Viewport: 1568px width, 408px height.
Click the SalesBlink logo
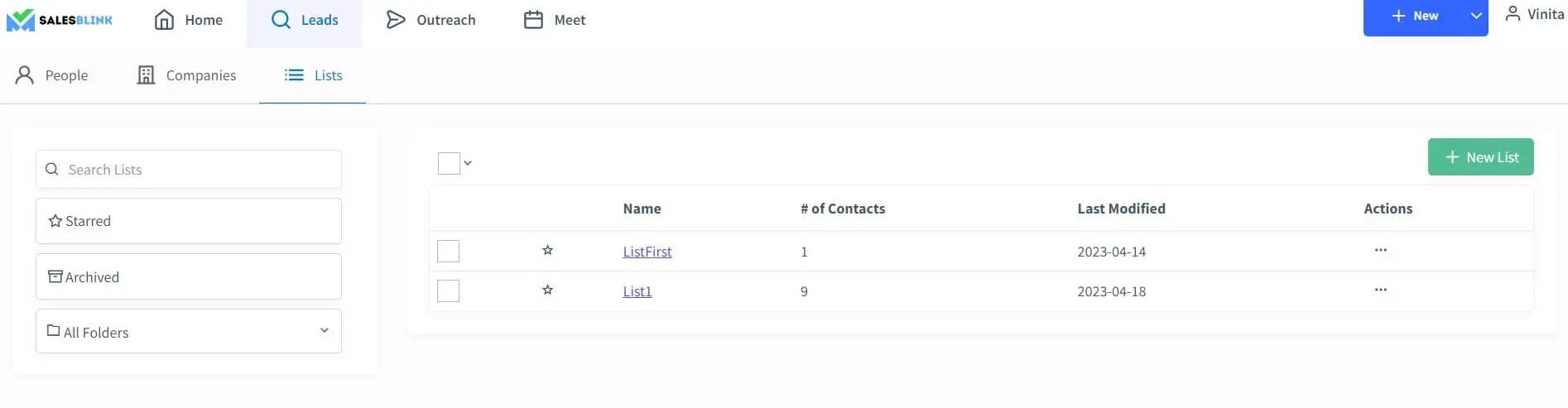tap(60, 20)
